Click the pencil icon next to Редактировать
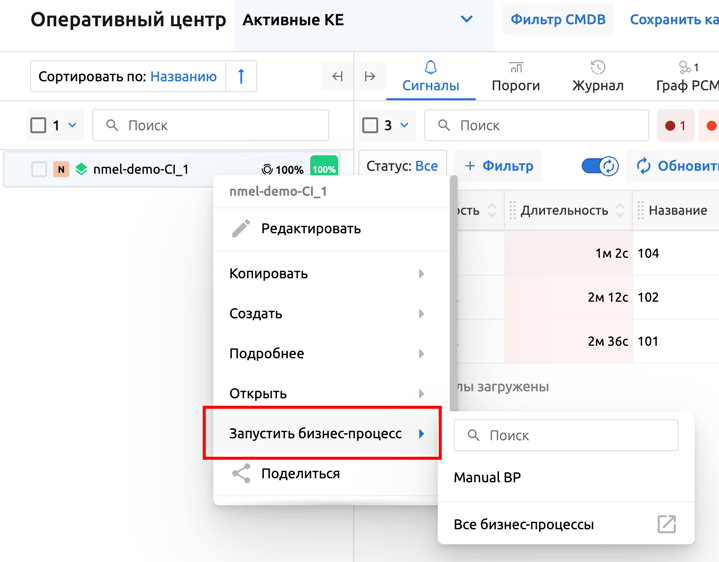719x562 pixels. click(241, 229)
